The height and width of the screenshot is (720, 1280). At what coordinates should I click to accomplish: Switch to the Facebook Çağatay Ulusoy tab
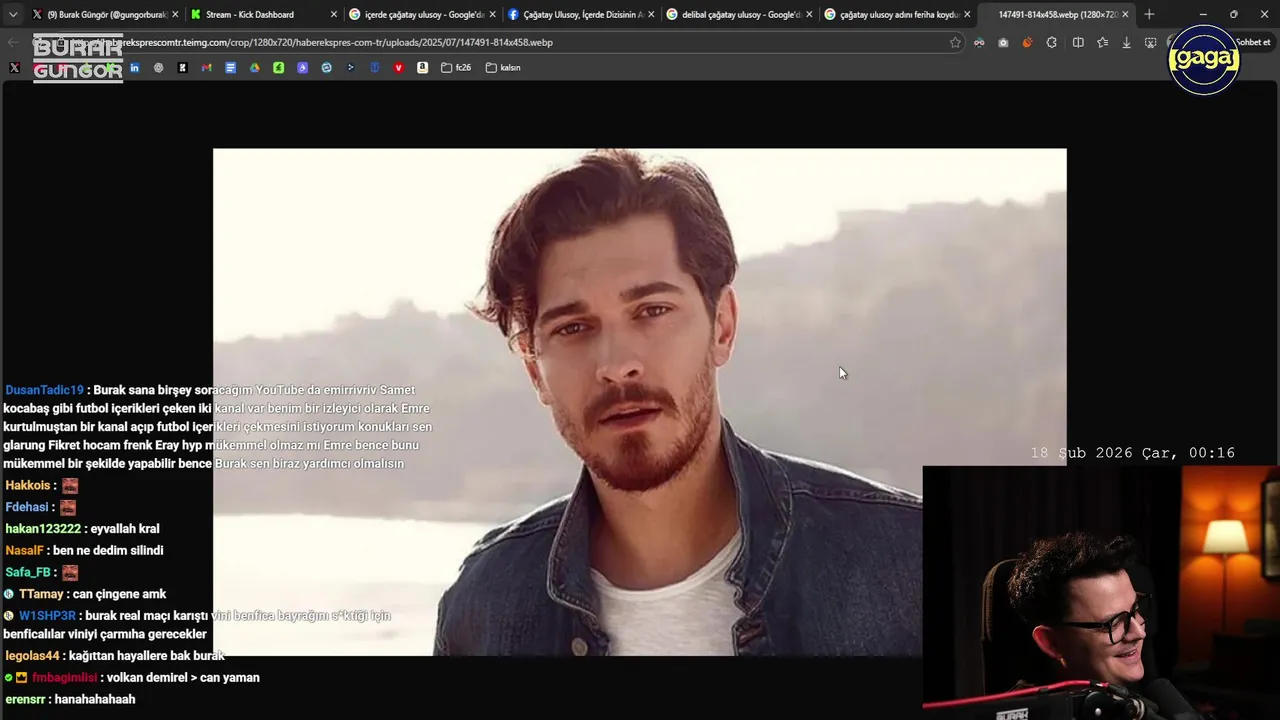[581, 14]
